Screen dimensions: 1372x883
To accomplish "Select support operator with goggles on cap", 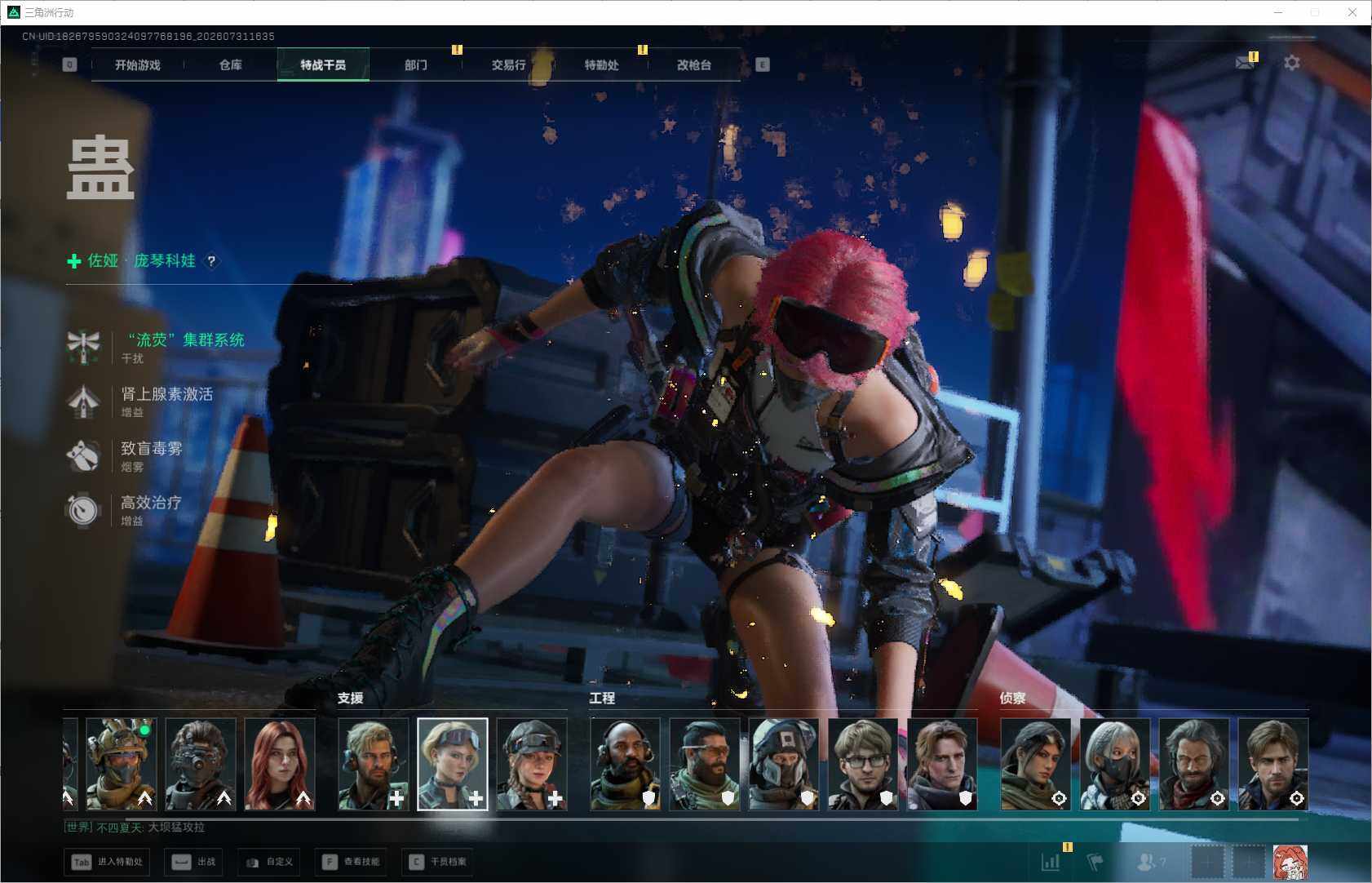I will (x=532, y=765).
